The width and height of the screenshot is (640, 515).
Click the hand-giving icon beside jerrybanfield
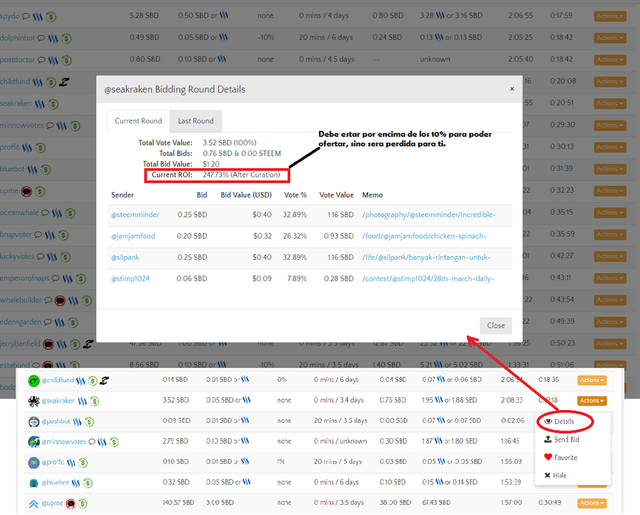(x=88, y=344)
